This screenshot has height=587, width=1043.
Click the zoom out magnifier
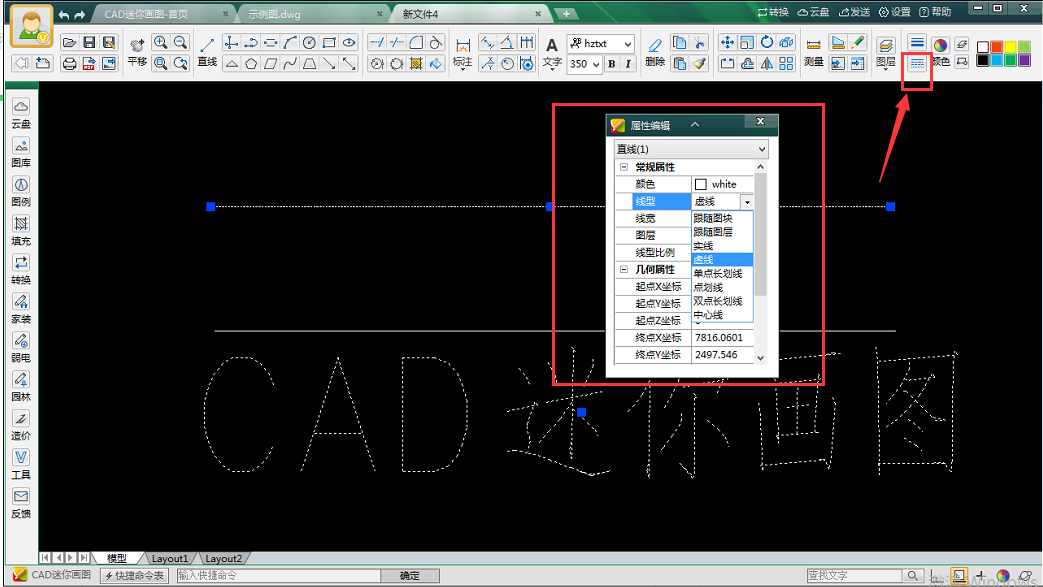180,43
